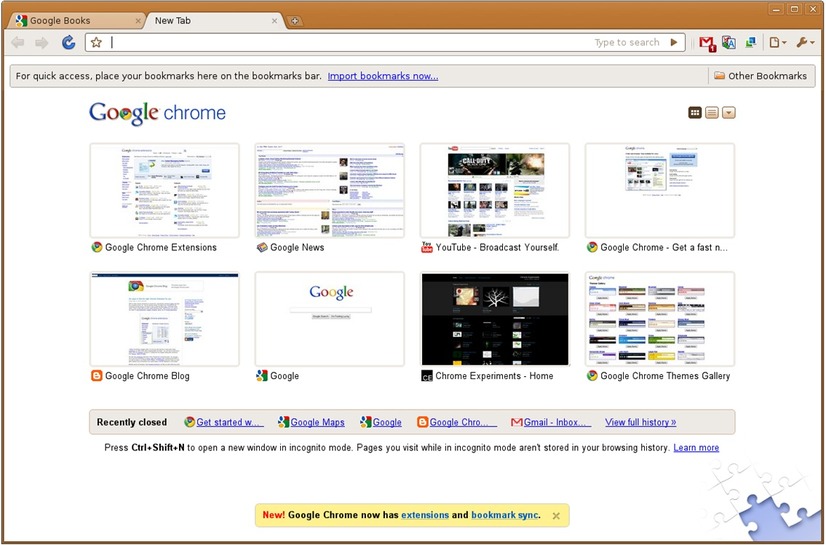Click the Google News favicon icon
Image resolution: width=826 pixels, height=545 pixels.
pos(262,247)
